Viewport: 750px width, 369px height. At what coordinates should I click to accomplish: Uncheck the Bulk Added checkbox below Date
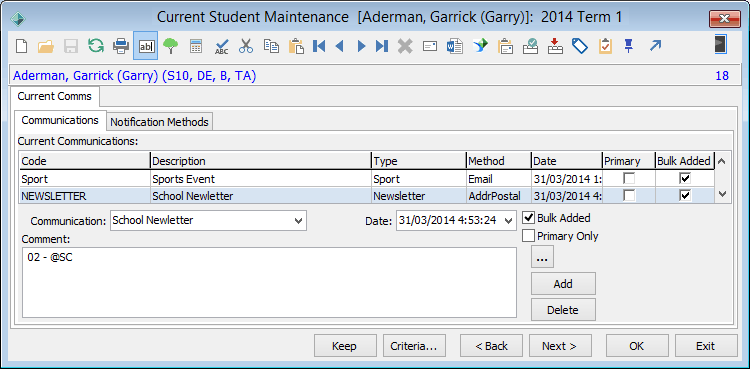click(529, 218)
